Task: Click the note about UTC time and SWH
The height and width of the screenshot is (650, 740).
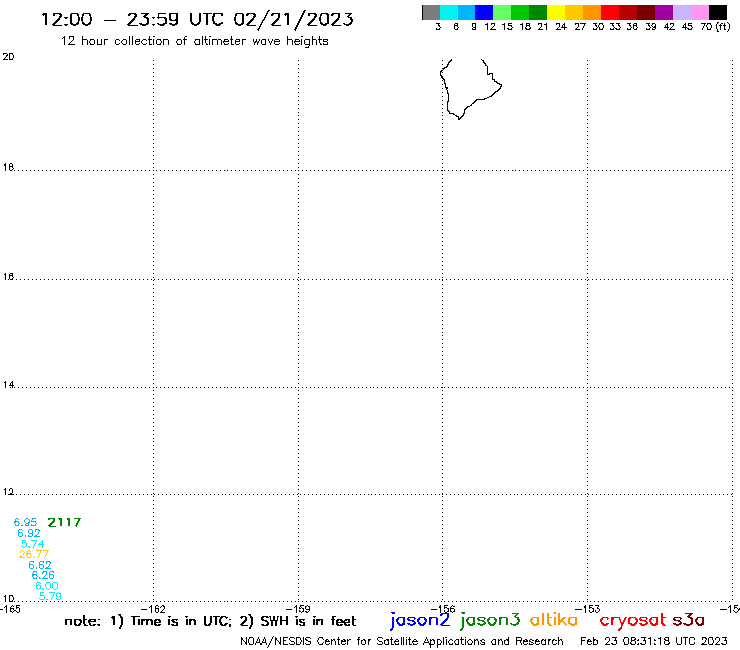Action: coord(210,621)
